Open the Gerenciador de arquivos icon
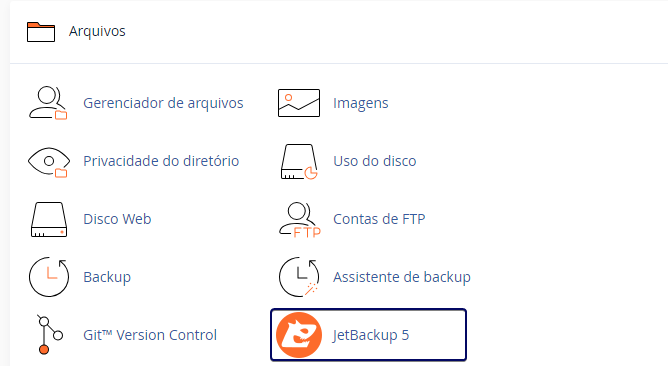 tap(48, 103)
